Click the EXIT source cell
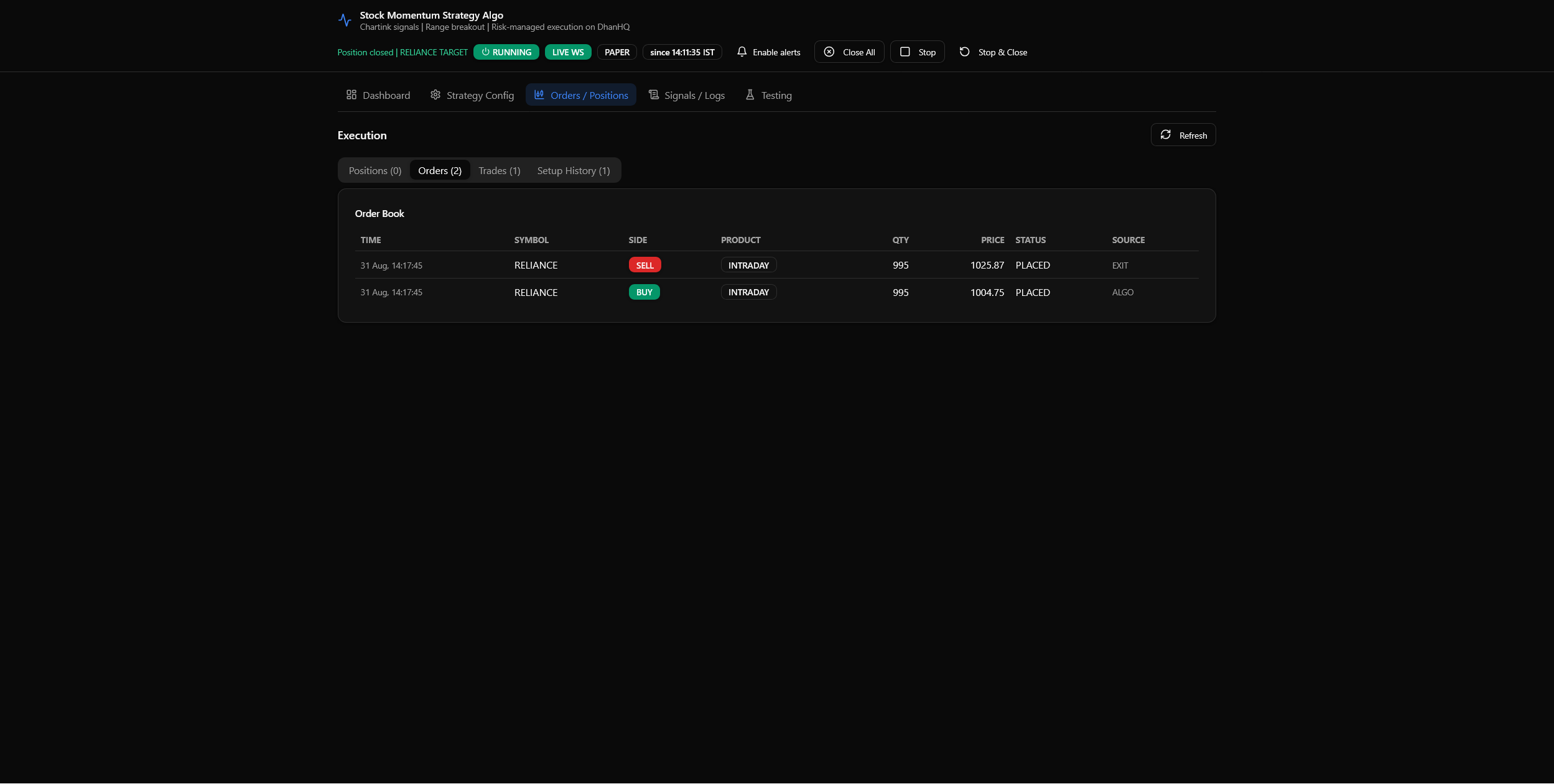The height and width of the screenshot is (784, 1554). click(1120, 265)
